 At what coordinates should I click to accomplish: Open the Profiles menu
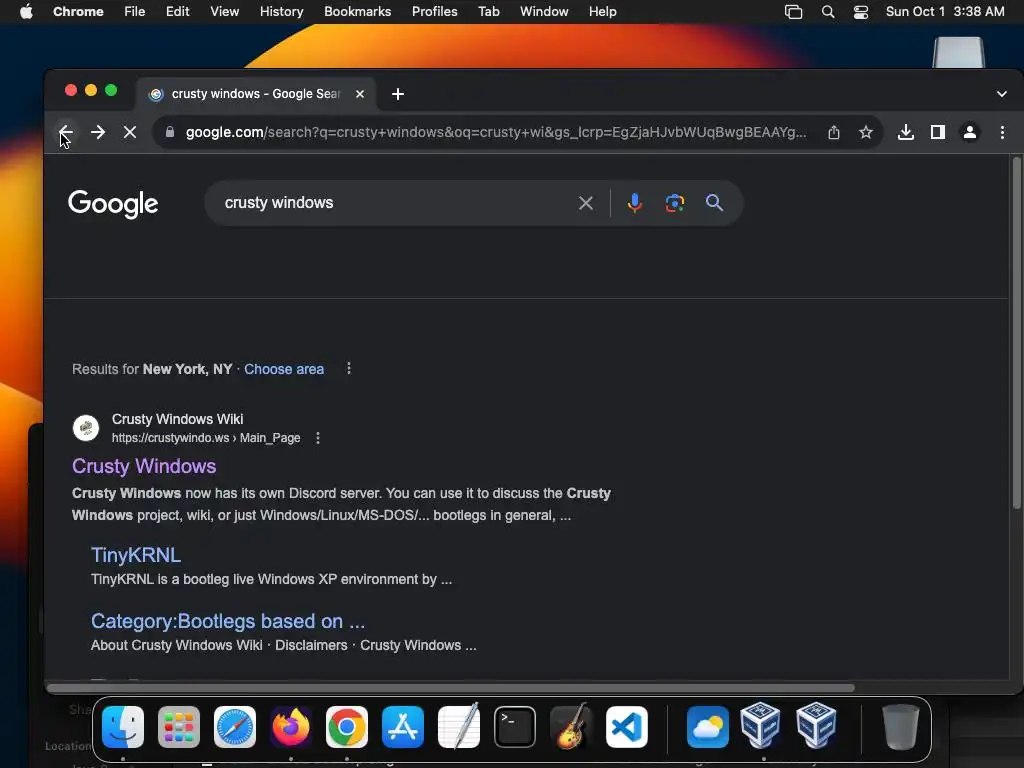coord(434,12)
